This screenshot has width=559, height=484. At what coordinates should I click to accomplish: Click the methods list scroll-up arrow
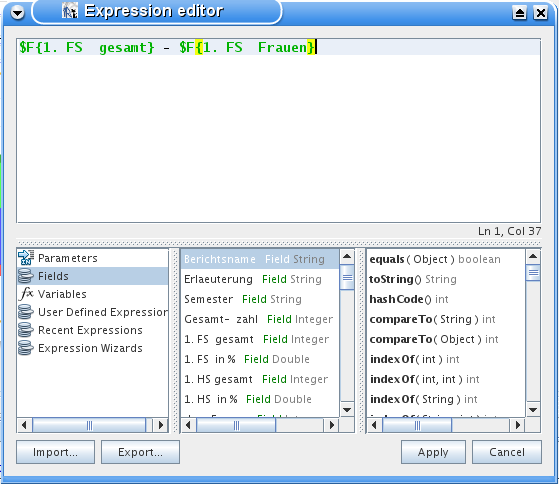pyautogui.click(x=533, y=256)
